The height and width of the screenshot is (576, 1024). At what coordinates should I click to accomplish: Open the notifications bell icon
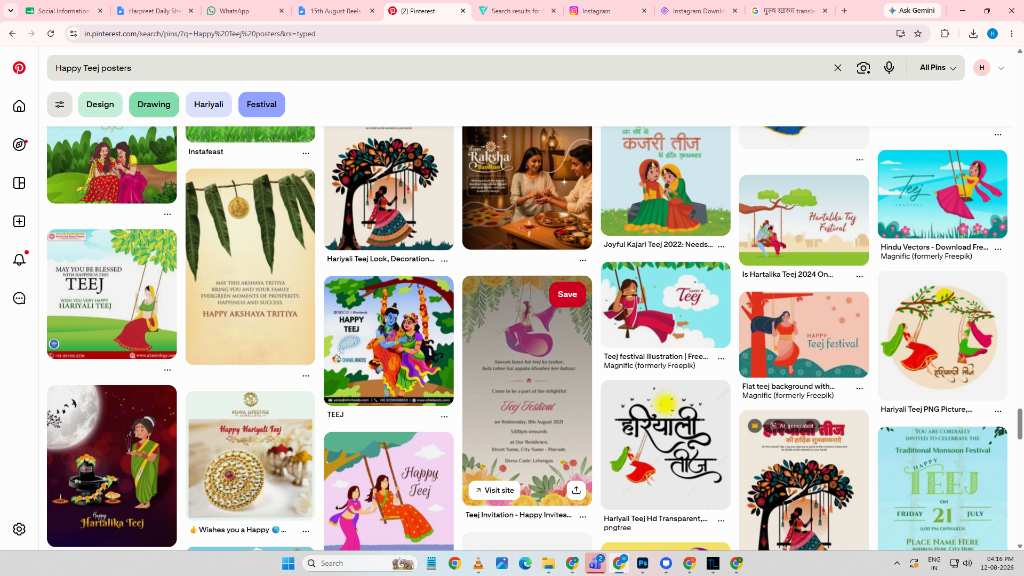19,260
